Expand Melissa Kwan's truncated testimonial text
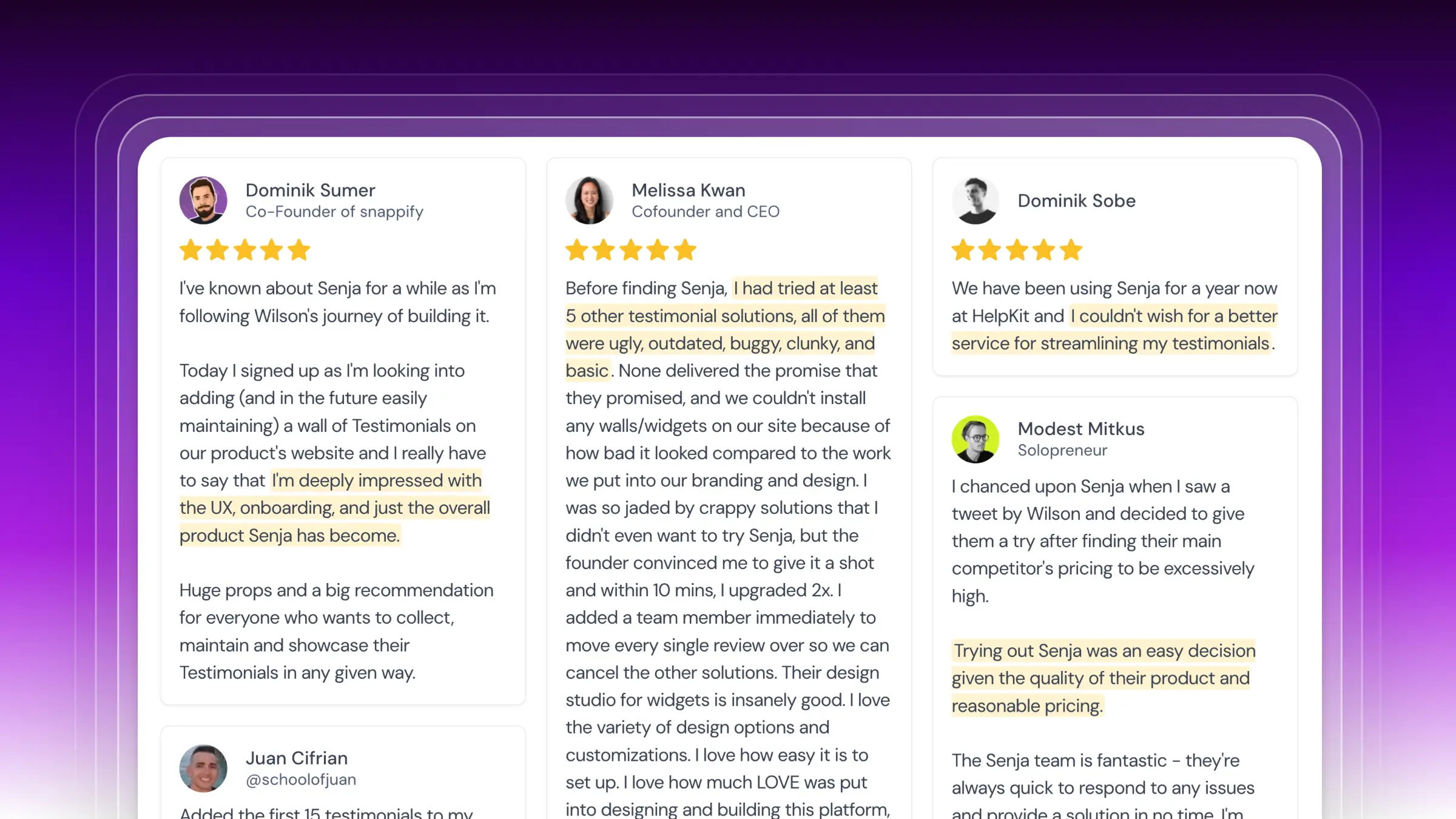 tap(729, 811)
